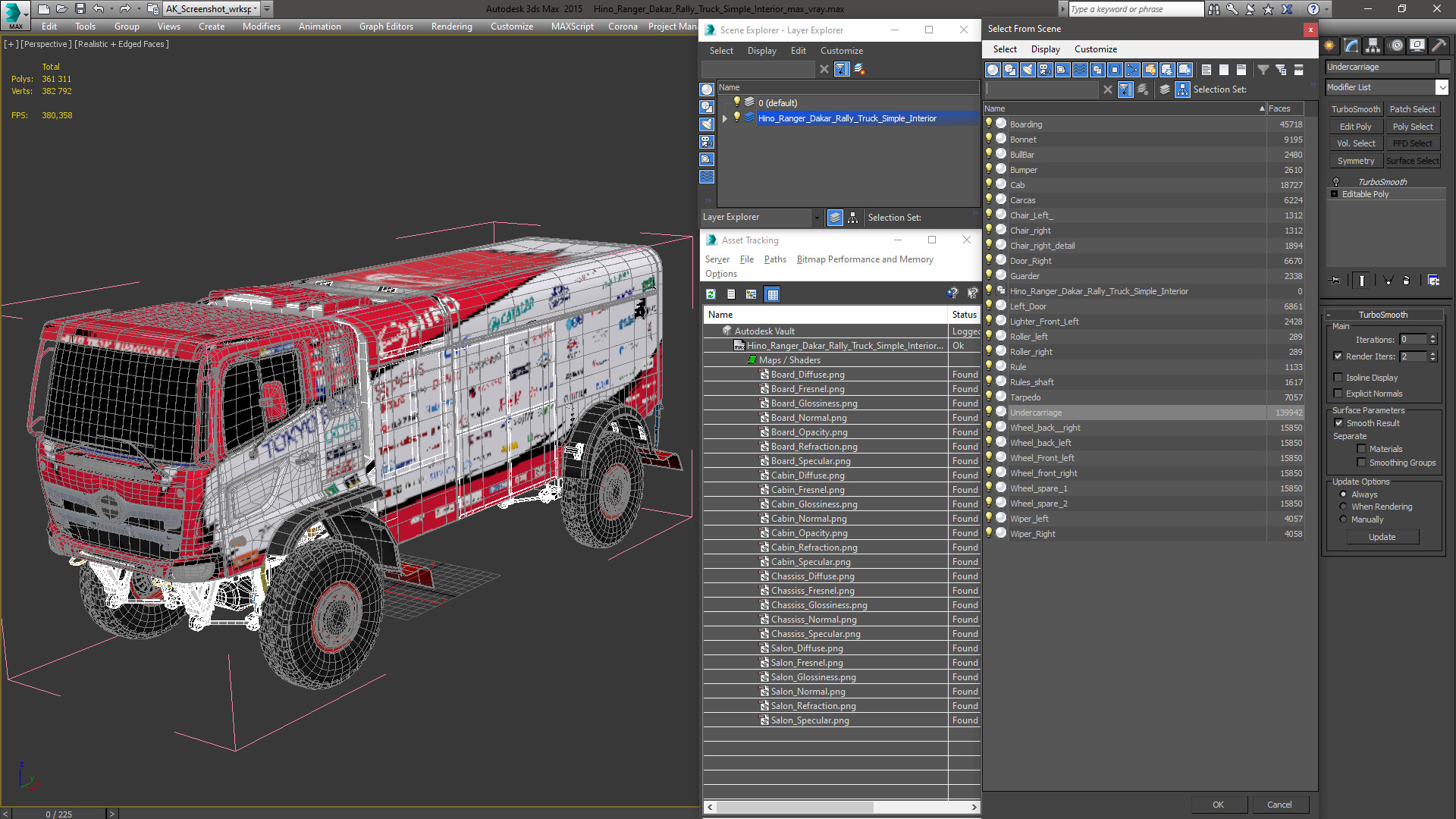
Task: Click Select All icon in Select From Scene
Action: [1207, 70]
